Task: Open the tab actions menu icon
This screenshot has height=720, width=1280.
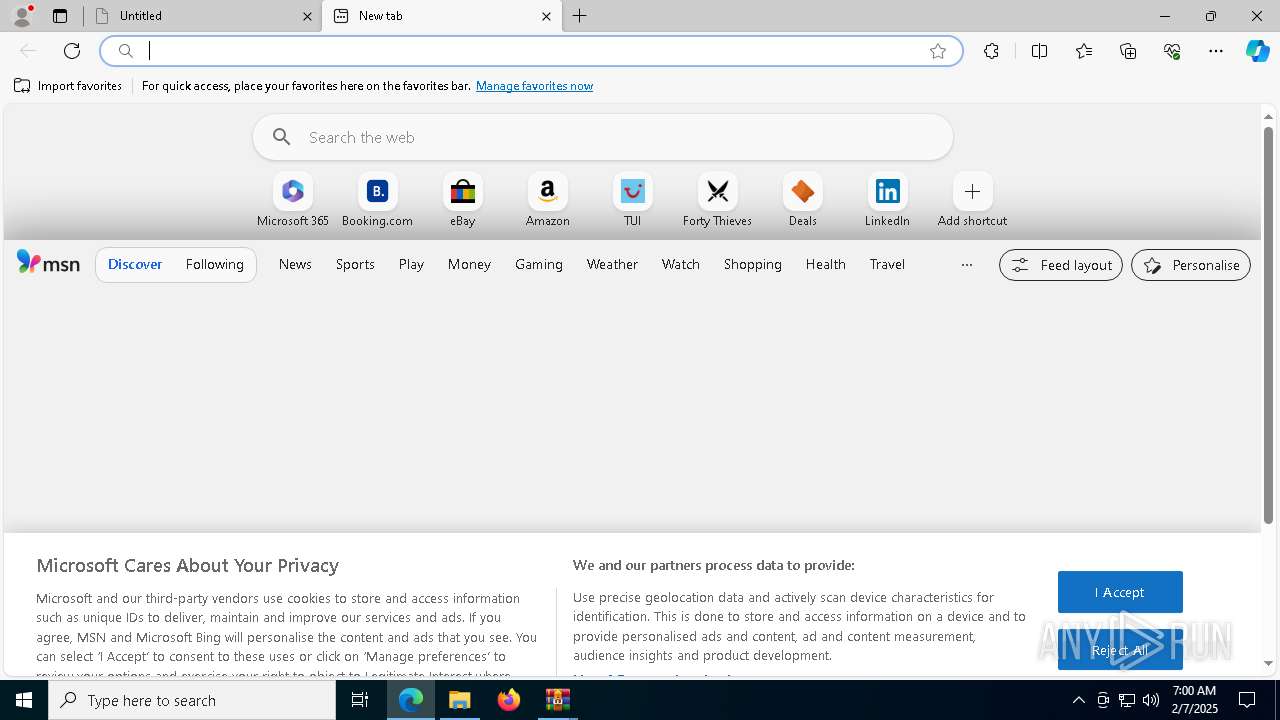Action: point(60,16)
